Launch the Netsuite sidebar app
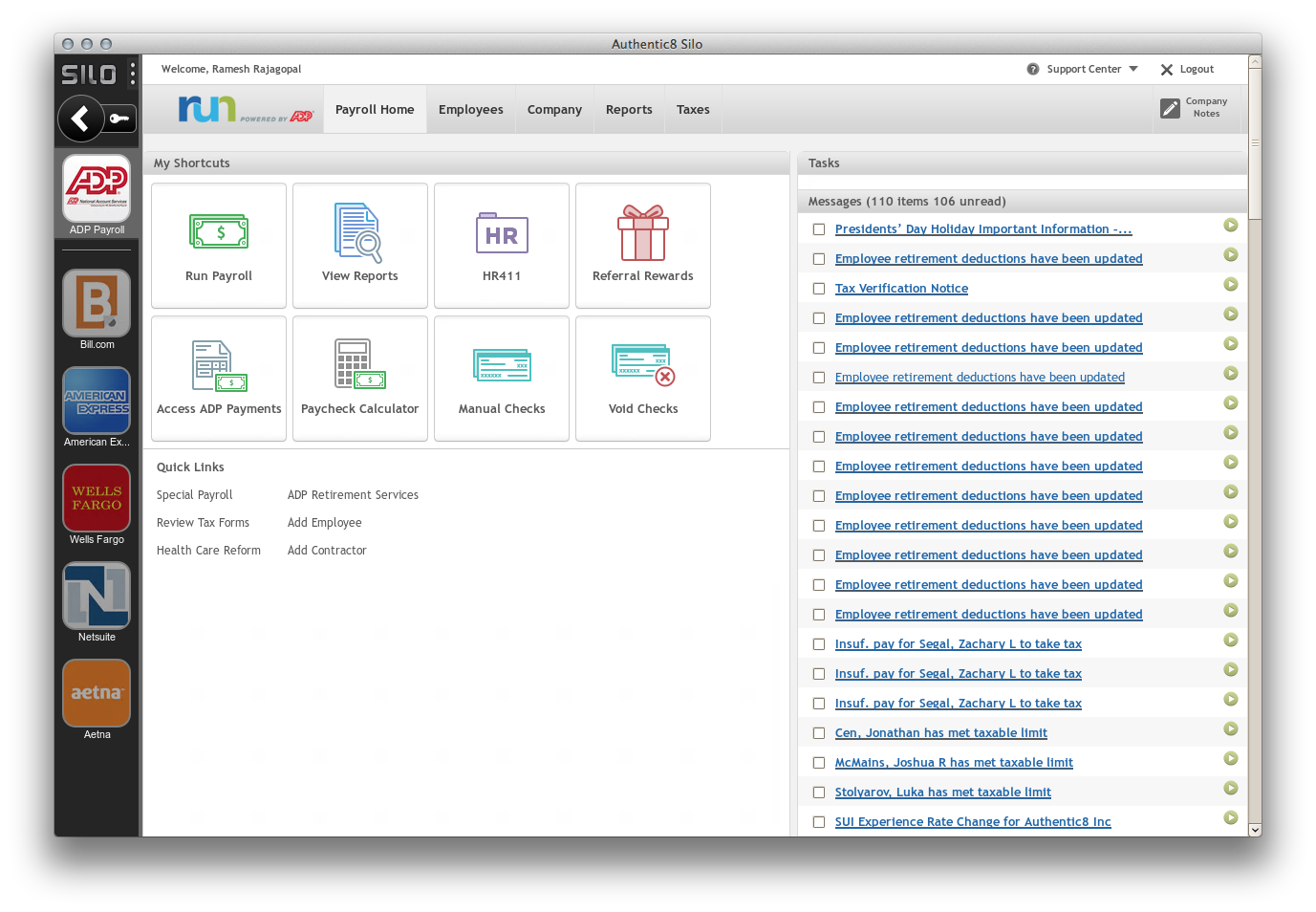This screenshot has height=912, width=1316. pyautogui.click(x=97, y=596)
